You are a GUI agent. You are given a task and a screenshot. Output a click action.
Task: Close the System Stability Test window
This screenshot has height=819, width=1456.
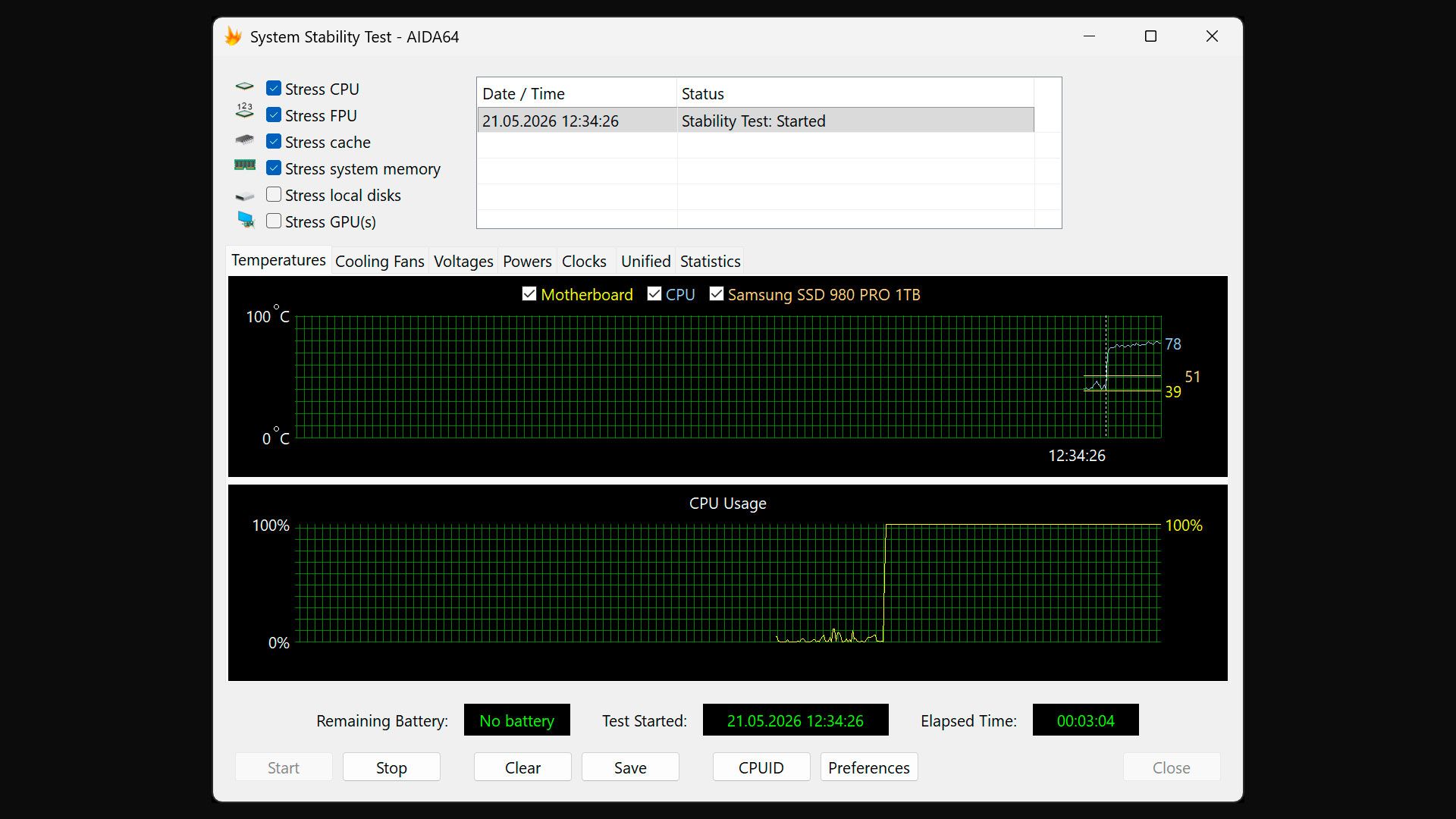(1212, 36)
